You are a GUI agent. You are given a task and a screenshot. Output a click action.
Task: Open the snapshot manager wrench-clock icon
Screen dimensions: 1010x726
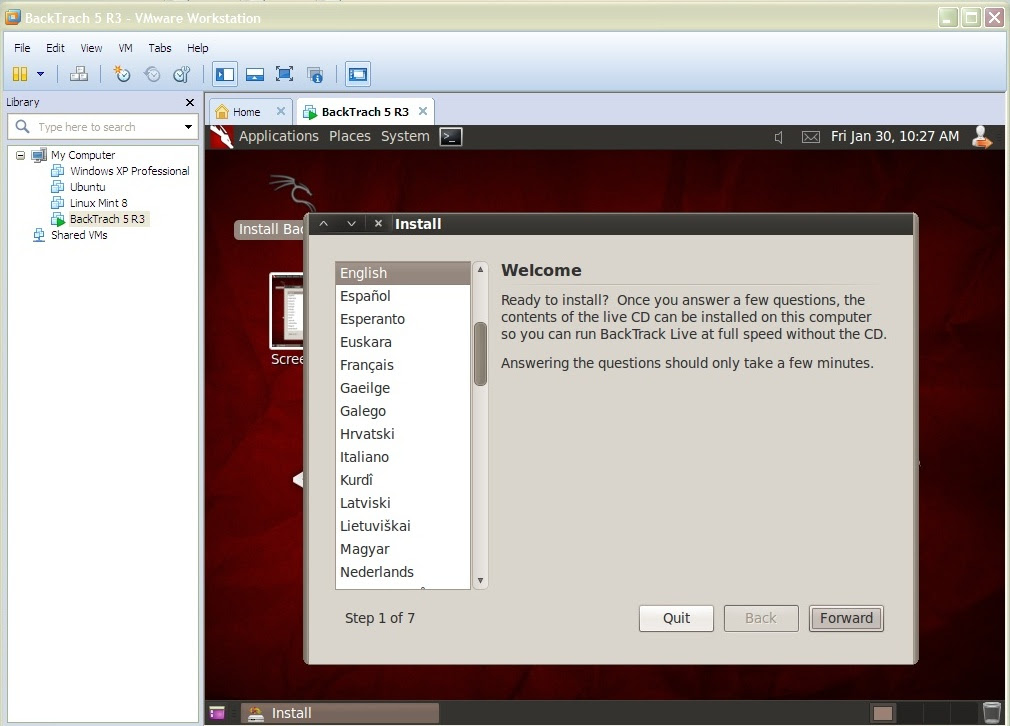[182, 74]
